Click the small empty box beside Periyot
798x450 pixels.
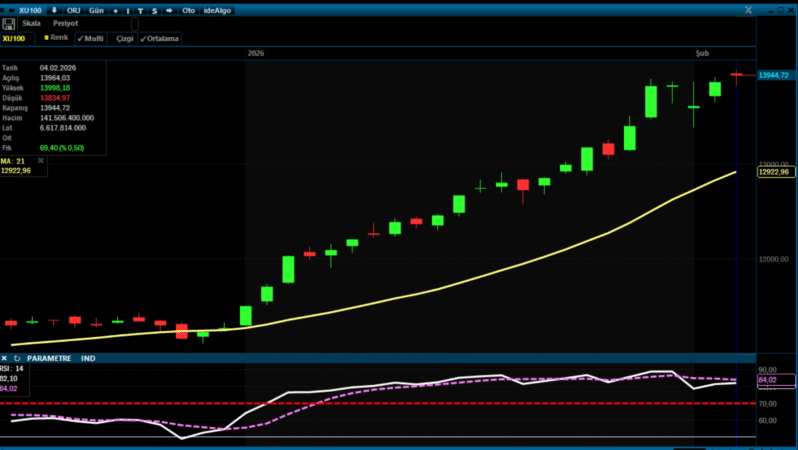pyautogui.click(x=135, y=23)
